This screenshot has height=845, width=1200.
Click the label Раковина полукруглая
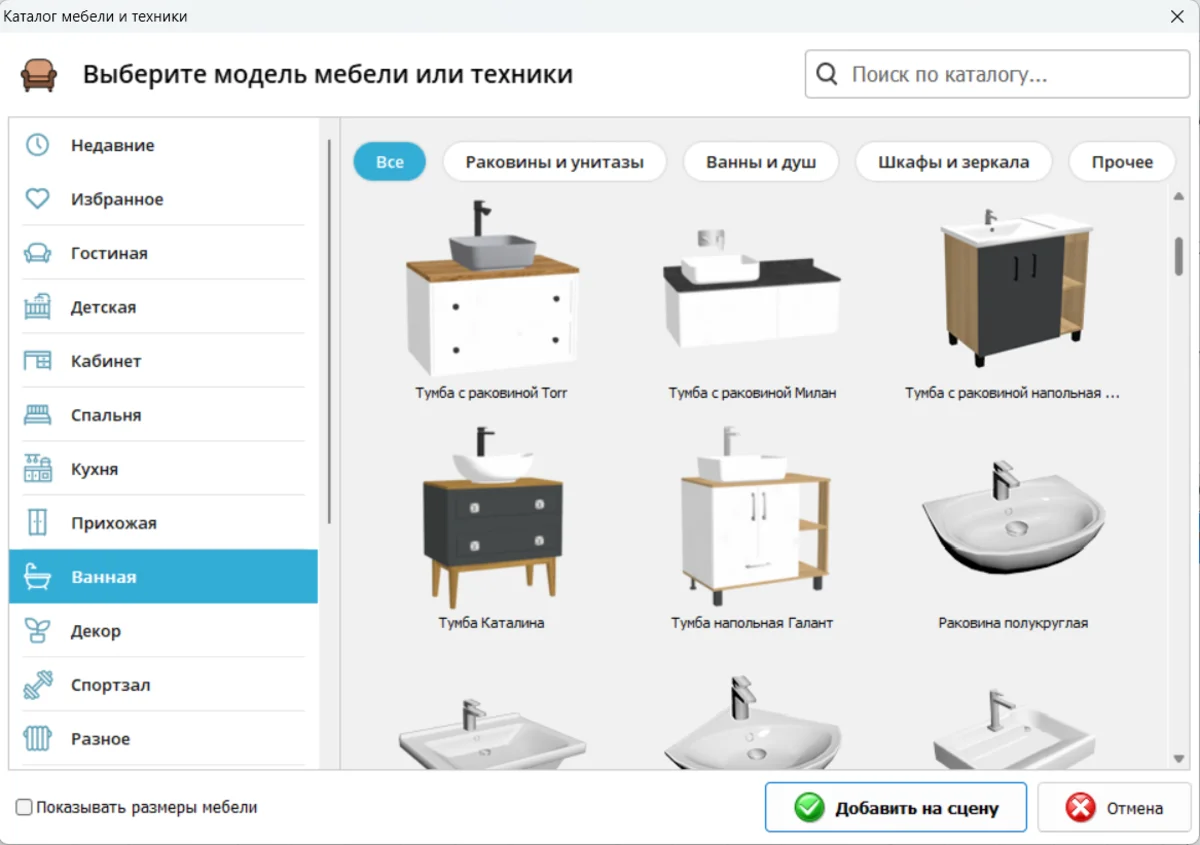click(1013, 623)
